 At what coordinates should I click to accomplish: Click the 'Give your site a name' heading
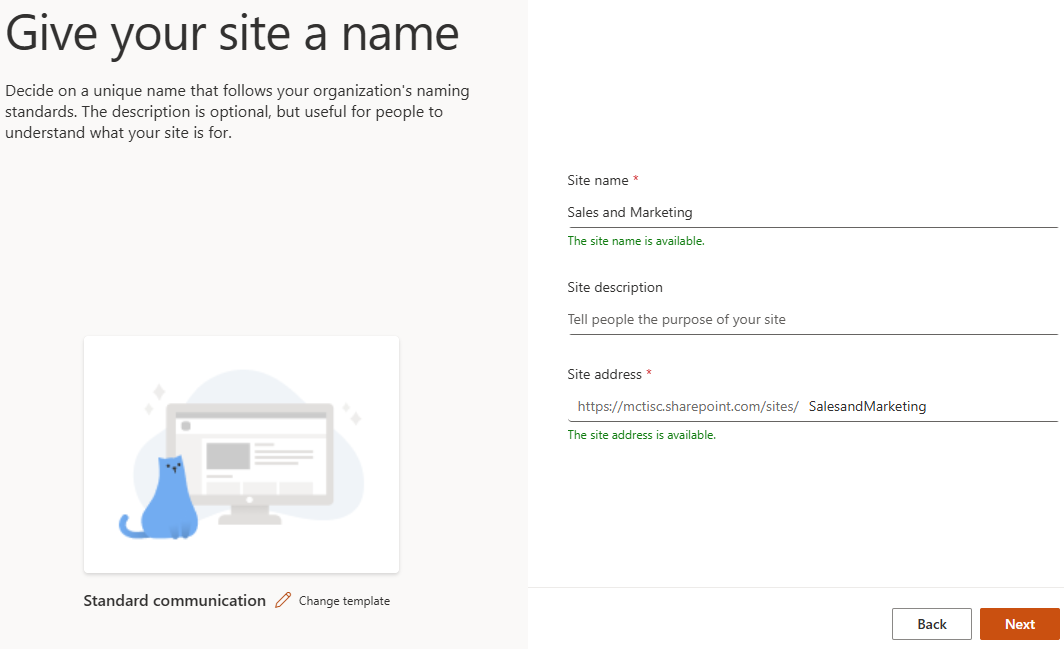[x=232, y=34]
